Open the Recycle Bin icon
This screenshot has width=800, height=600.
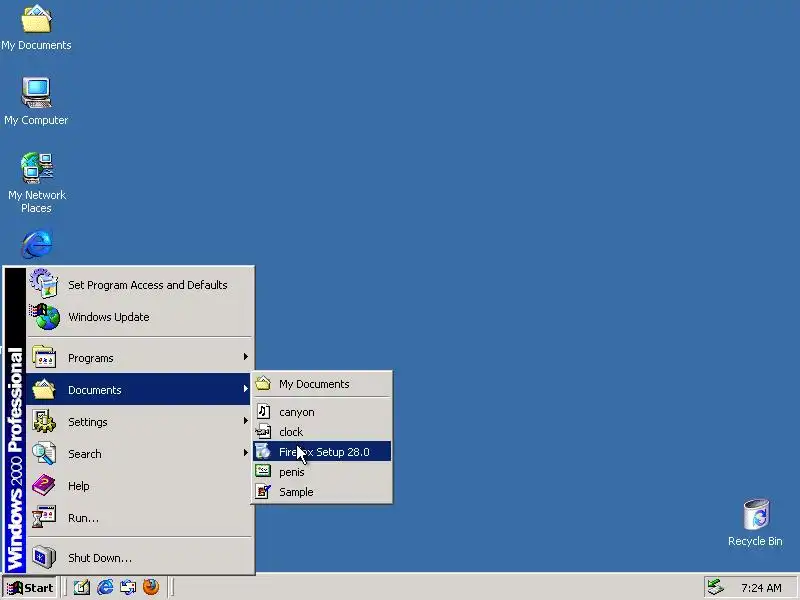point(756,514)
